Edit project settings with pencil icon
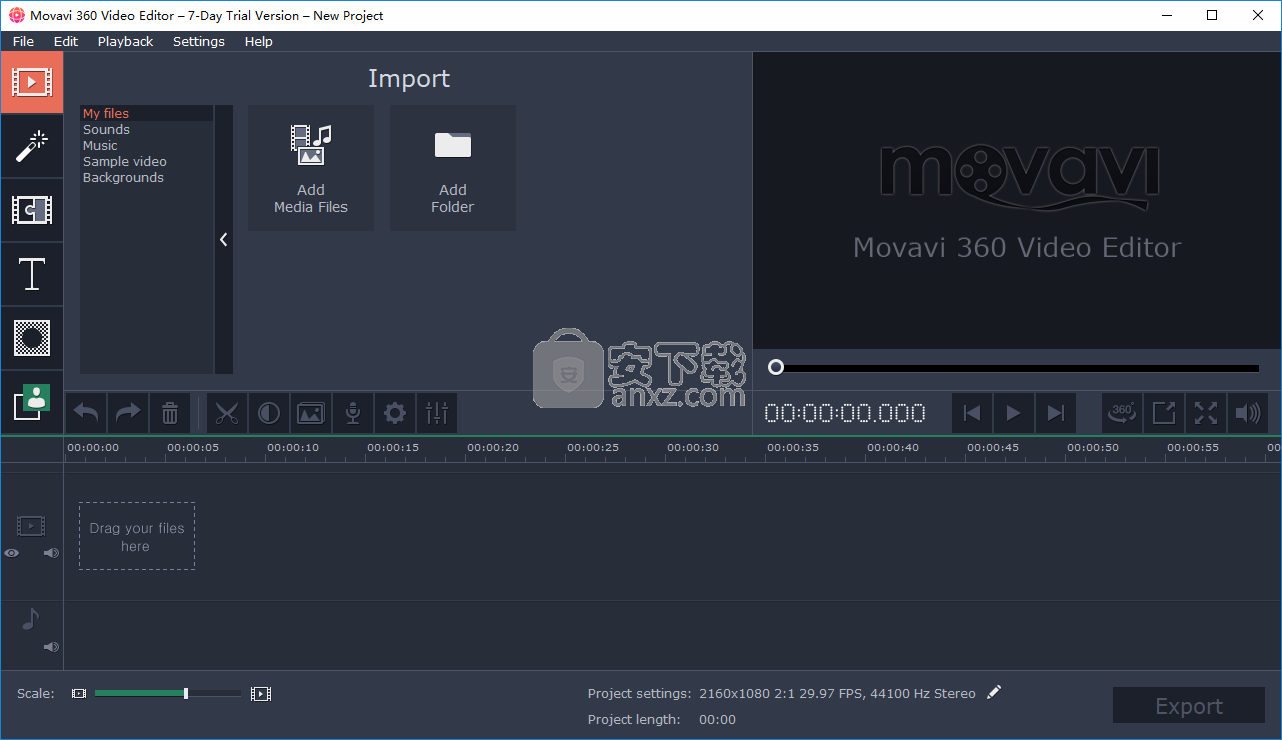 [x=993, y=692]
